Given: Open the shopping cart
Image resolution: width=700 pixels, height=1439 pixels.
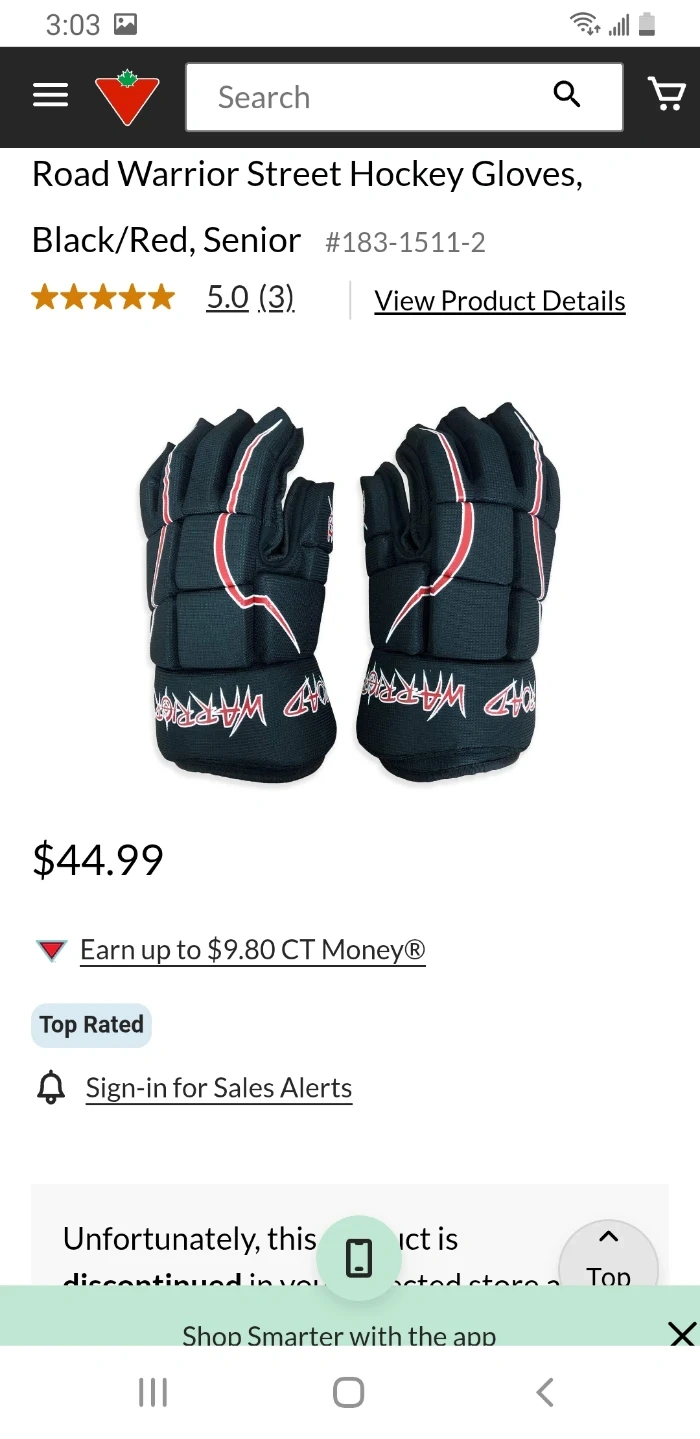Looking at the screenshot, I should pyautogui.click(x=666, y=95).
